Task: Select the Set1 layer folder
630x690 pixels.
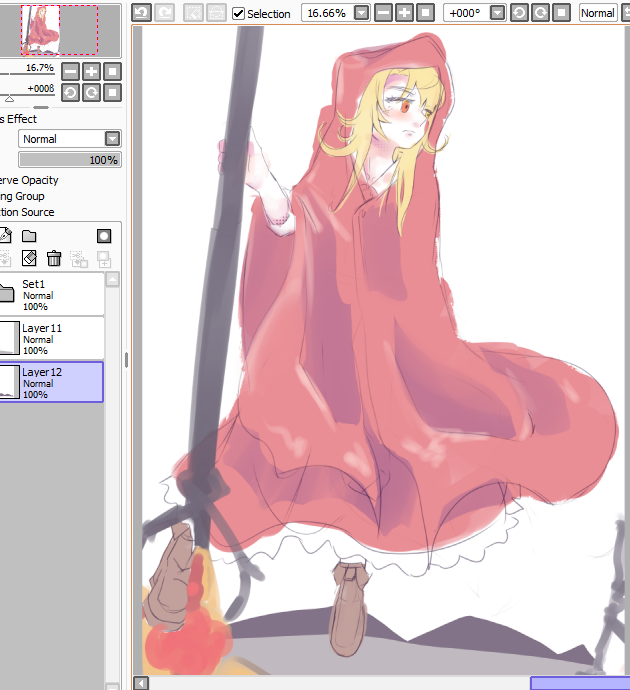Action: 52,294
